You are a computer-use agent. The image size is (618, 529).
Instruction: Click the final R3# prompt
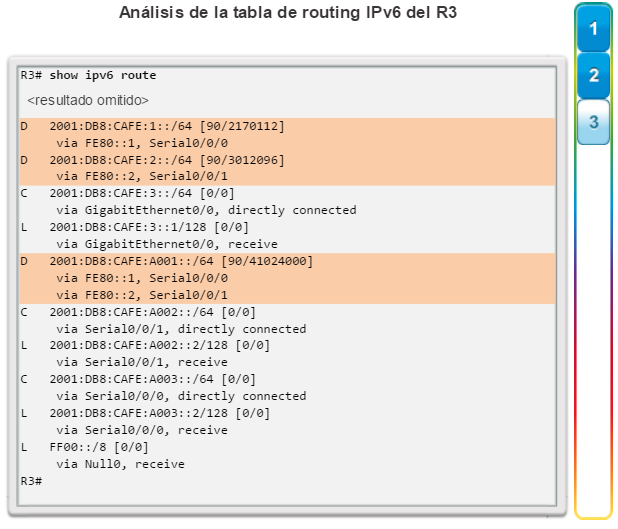point(31,481)
